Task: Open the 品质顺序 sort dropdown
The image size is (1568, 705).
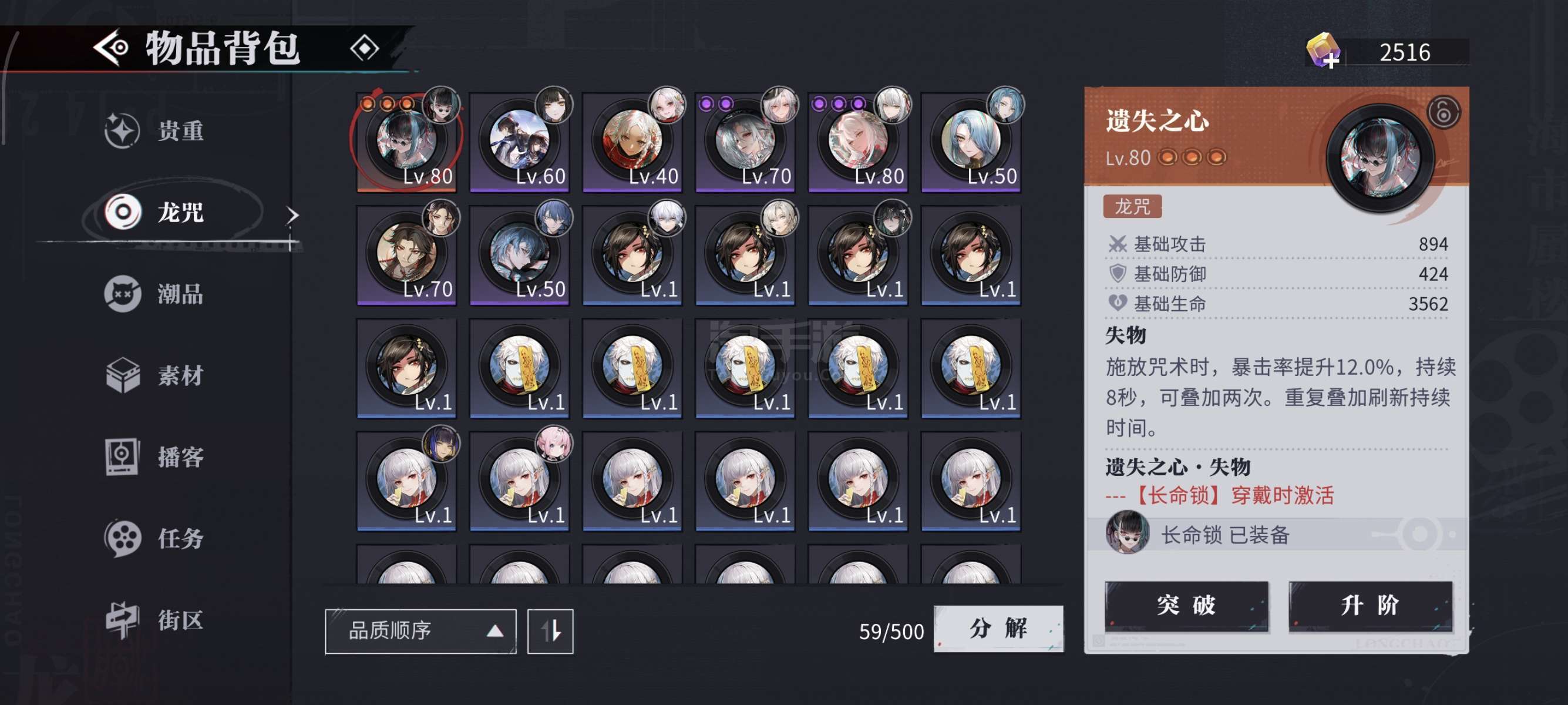Action: 420,632
